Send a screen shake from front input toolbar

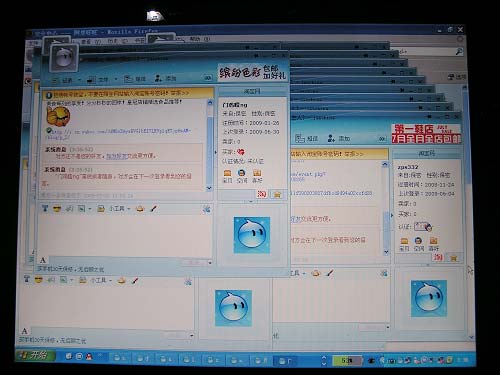point(69,209)
